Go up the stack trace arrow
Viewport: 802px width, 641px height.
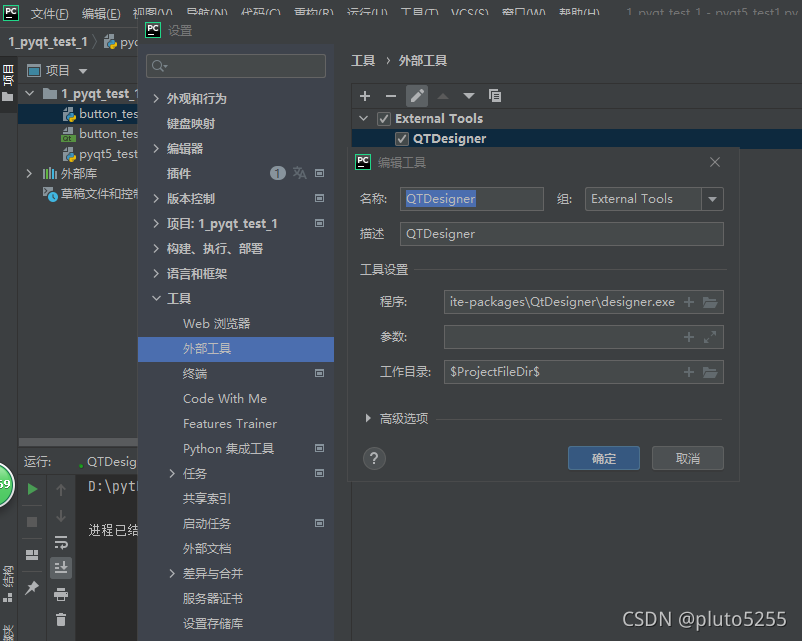tap(61, 490)
